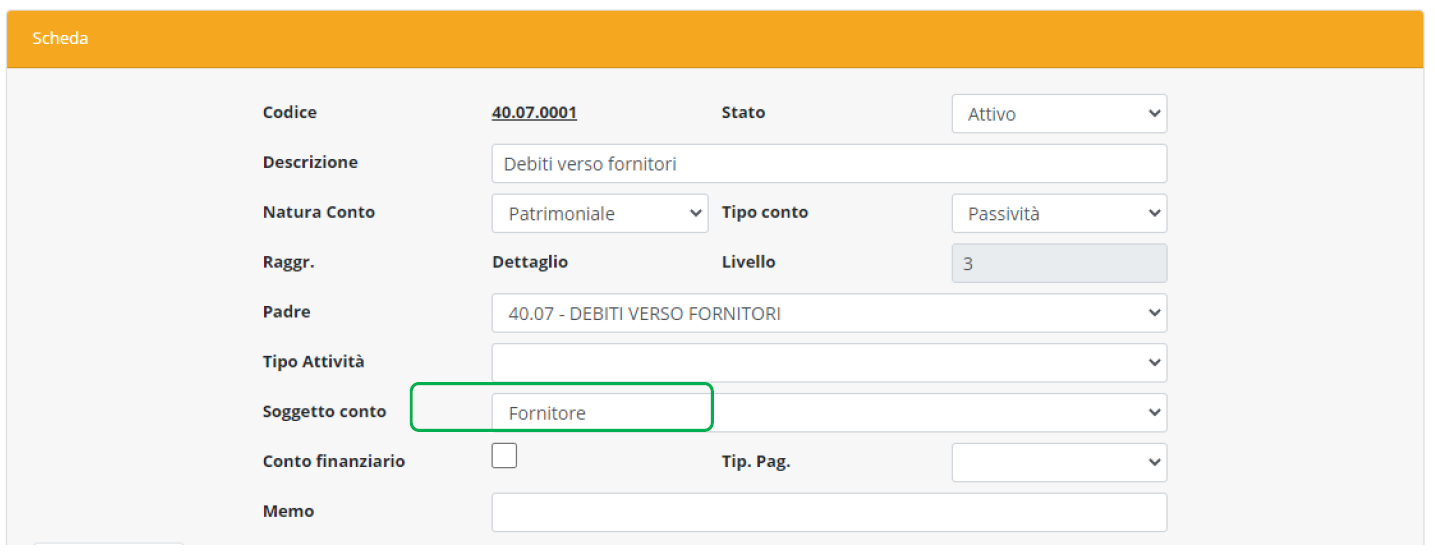Click the Memo label

288,511
